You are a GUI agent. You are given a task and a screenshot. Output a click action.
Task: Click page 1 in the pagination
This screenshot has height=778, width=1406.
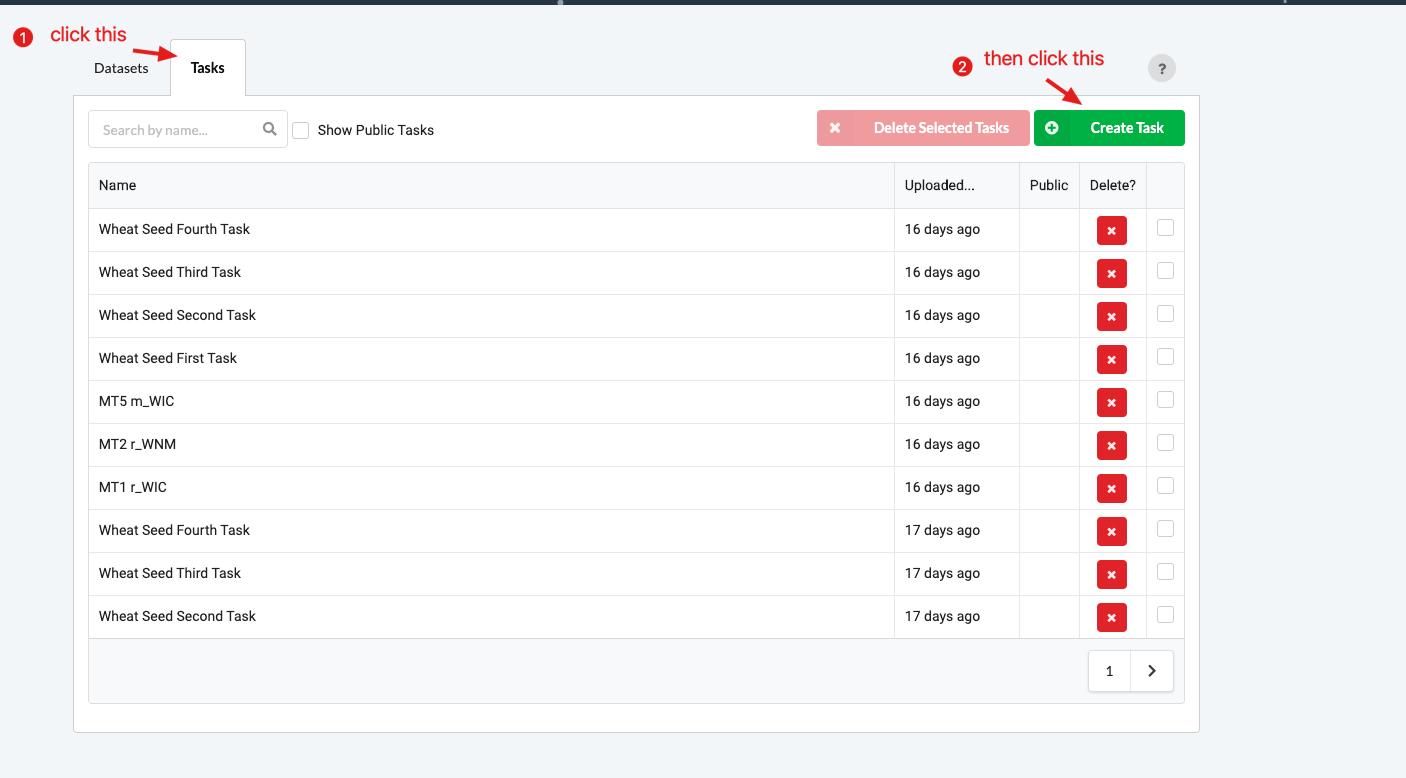pyautogui.click(x=1109, y=671)
